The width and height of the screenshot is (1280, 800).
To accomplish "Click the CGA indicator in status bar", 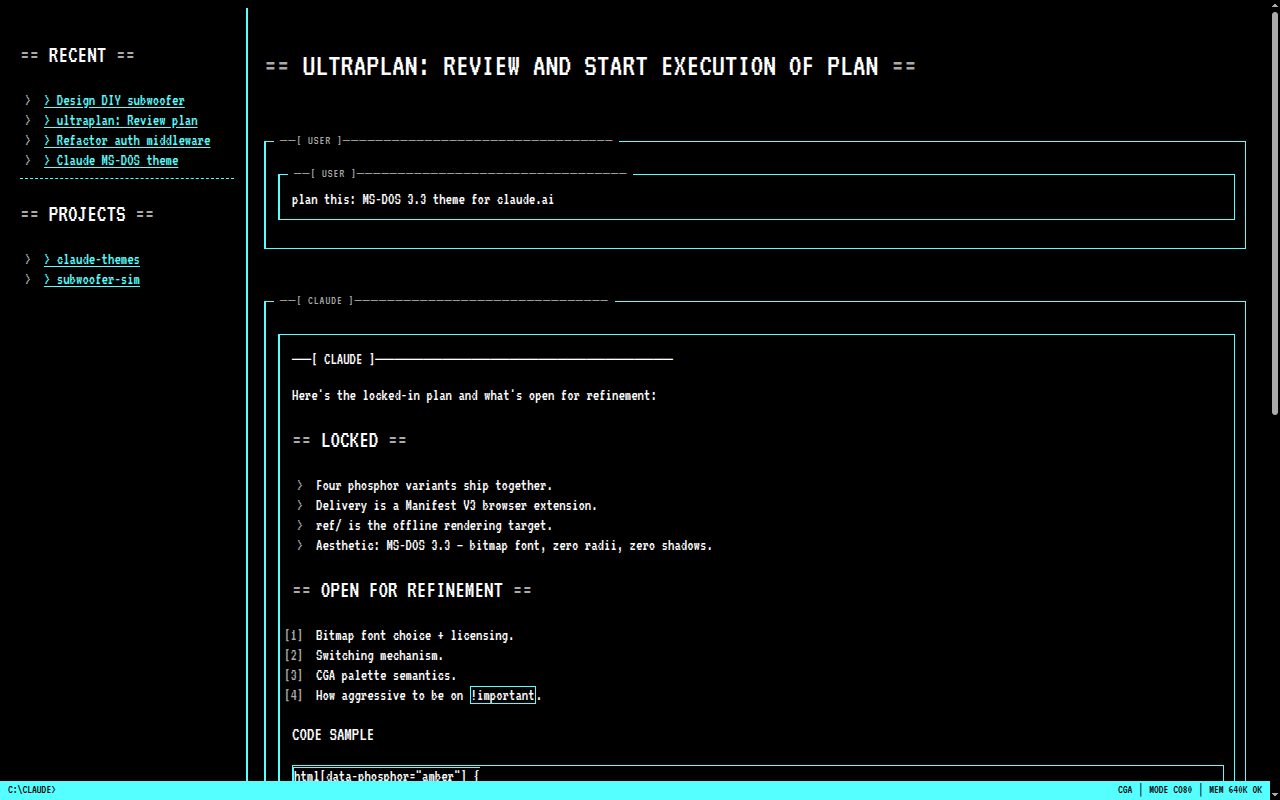I will point(1125,790).
